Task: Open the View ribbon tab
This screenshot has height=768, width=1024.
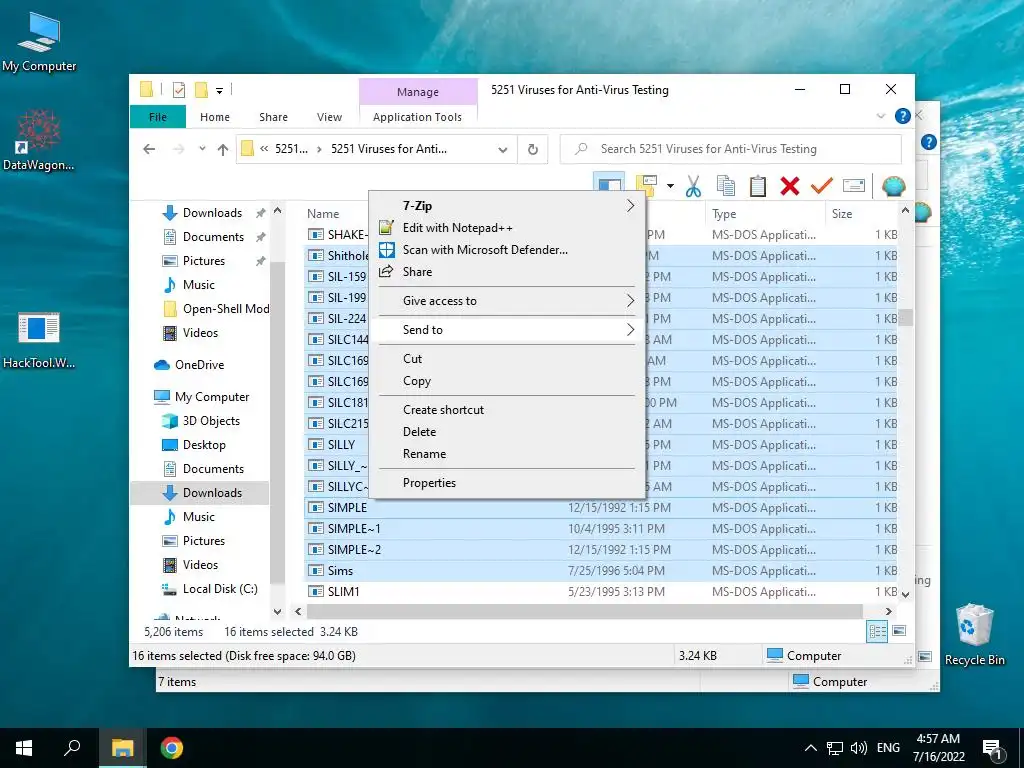Action: pyautogui.click(x=329, y=117)
